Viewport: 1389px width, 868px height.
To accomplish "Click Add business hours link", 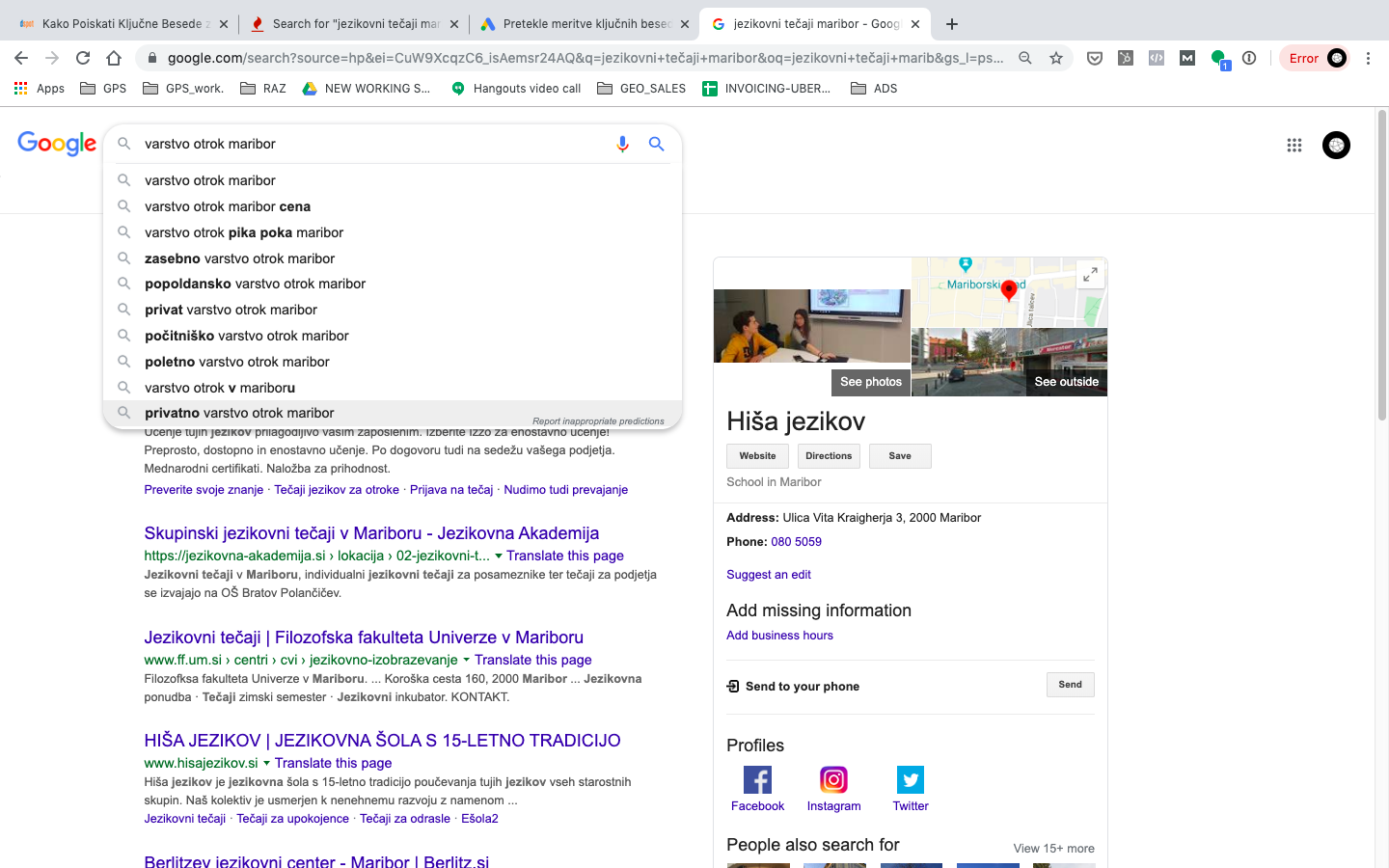I will point(779,636).
